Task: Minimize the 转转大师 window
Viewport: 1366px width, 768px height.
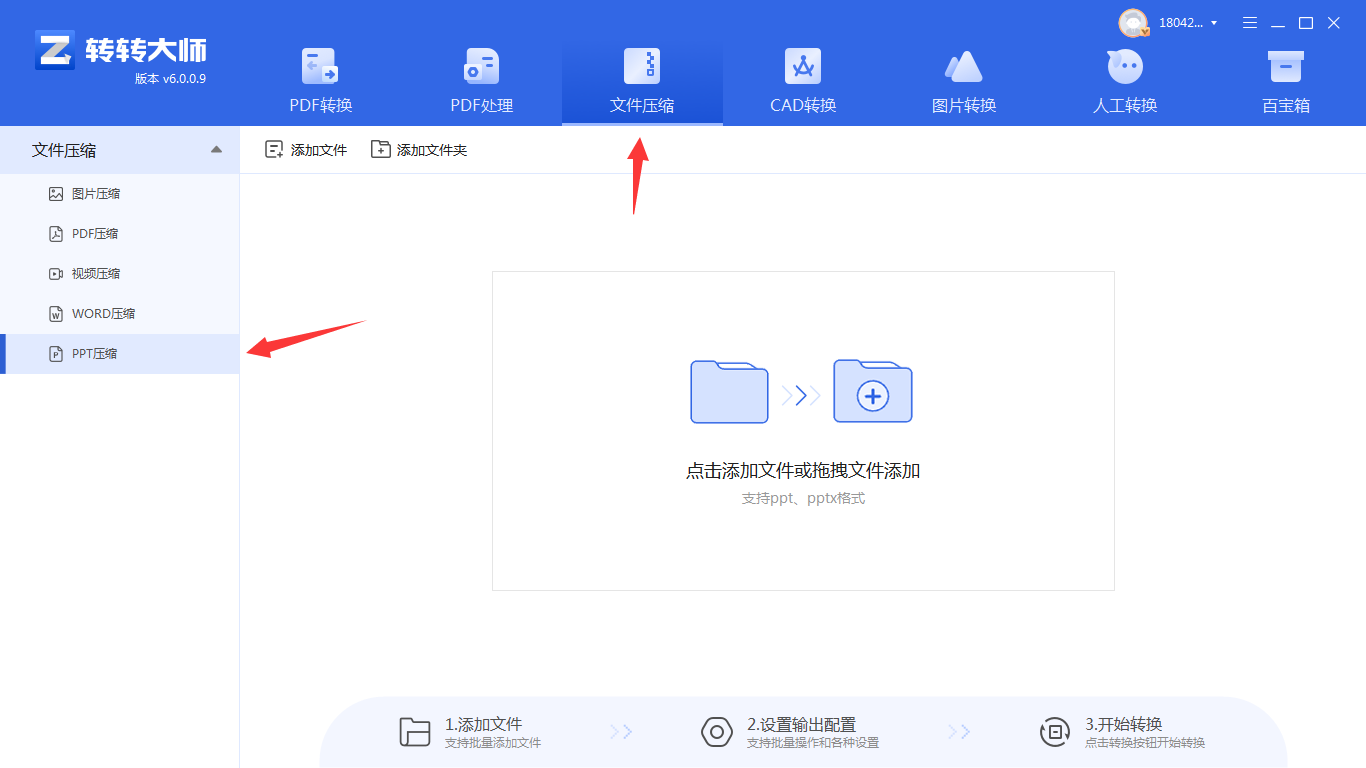Action: tap(1278, 23)
